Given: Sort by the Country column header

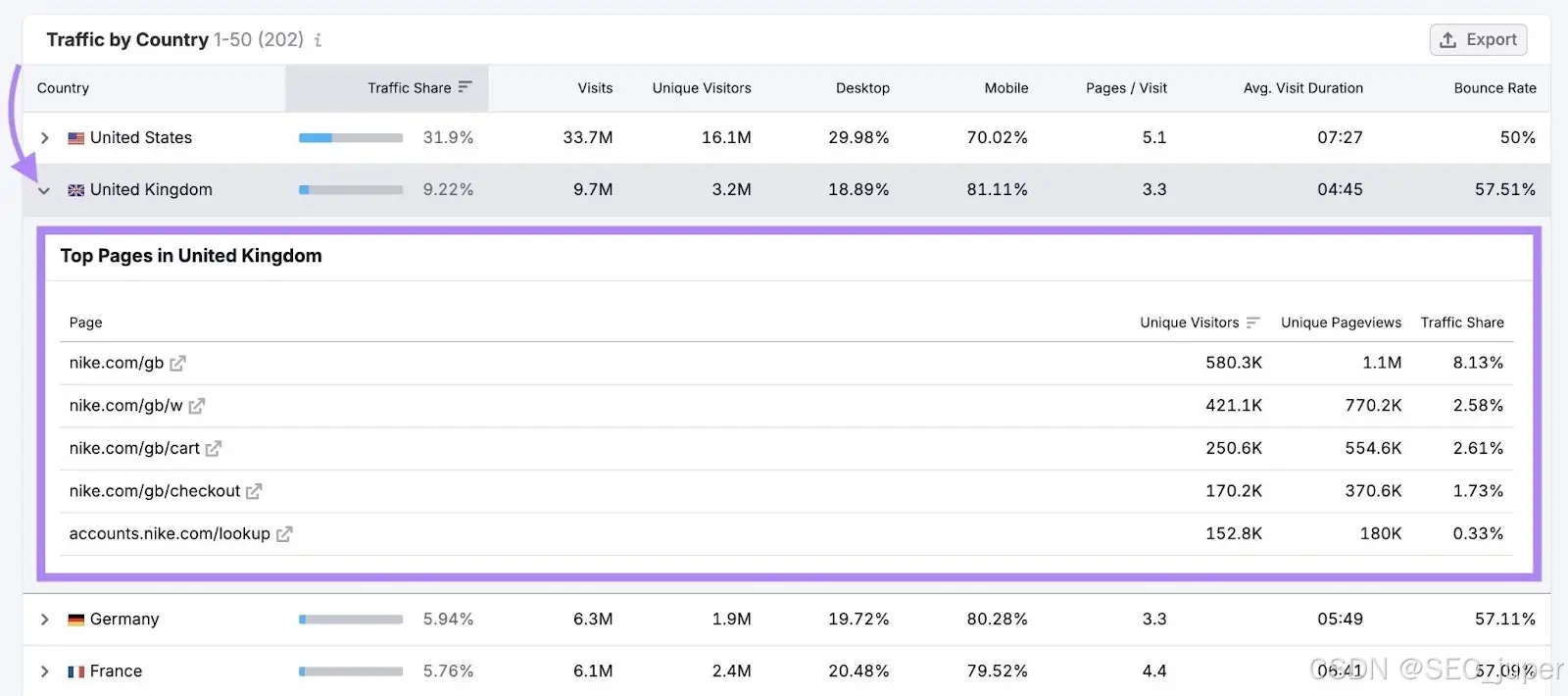Looking at the screenshot, I should [63, 88].
